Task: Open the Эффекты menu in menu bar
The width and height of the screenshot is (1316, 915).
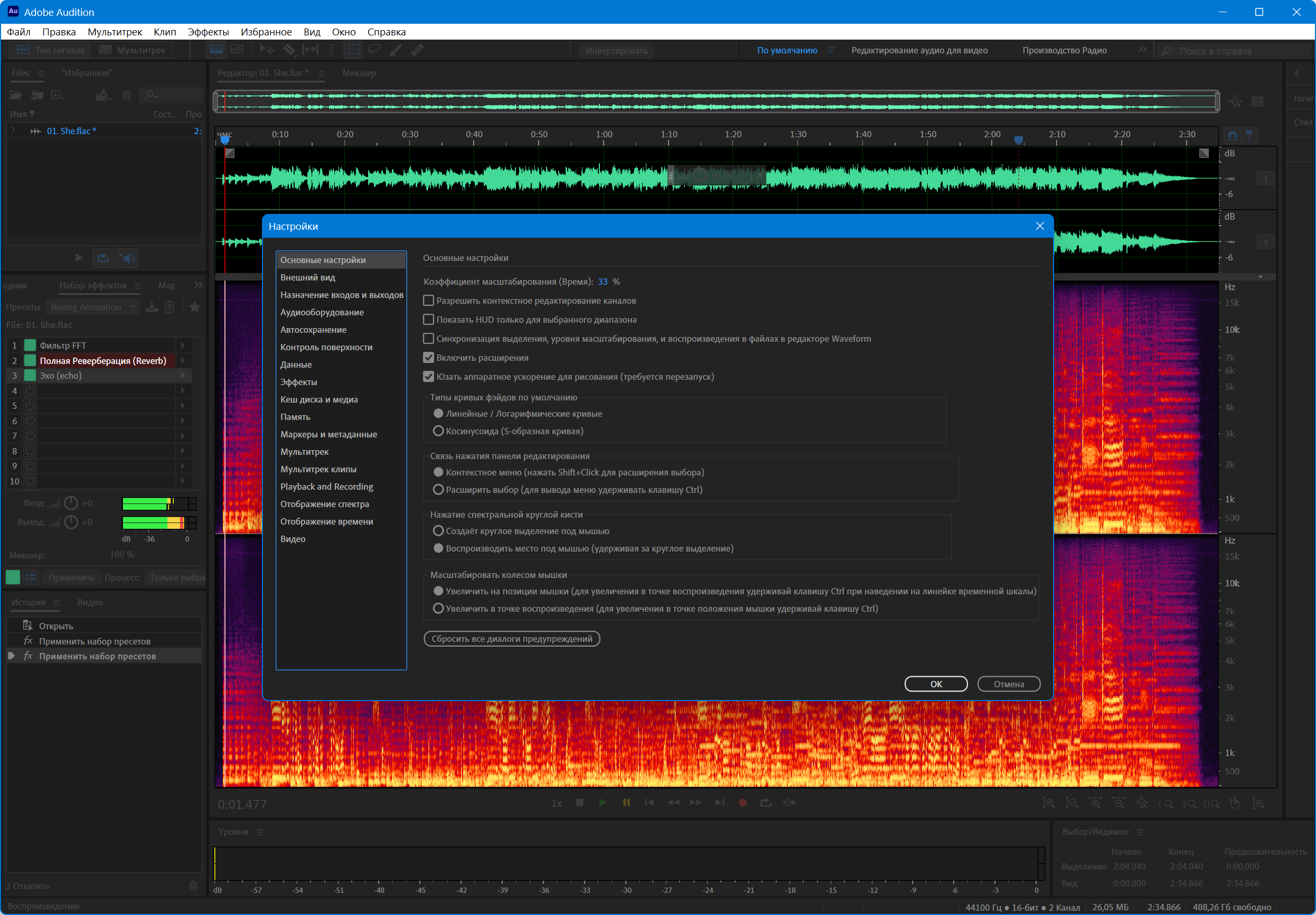Action: (208, 32)
